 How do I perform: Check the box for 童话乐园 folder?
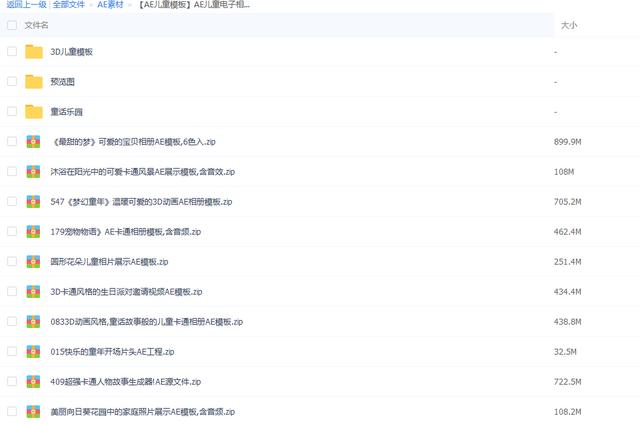pyautogui.click(x=12, y=111)
